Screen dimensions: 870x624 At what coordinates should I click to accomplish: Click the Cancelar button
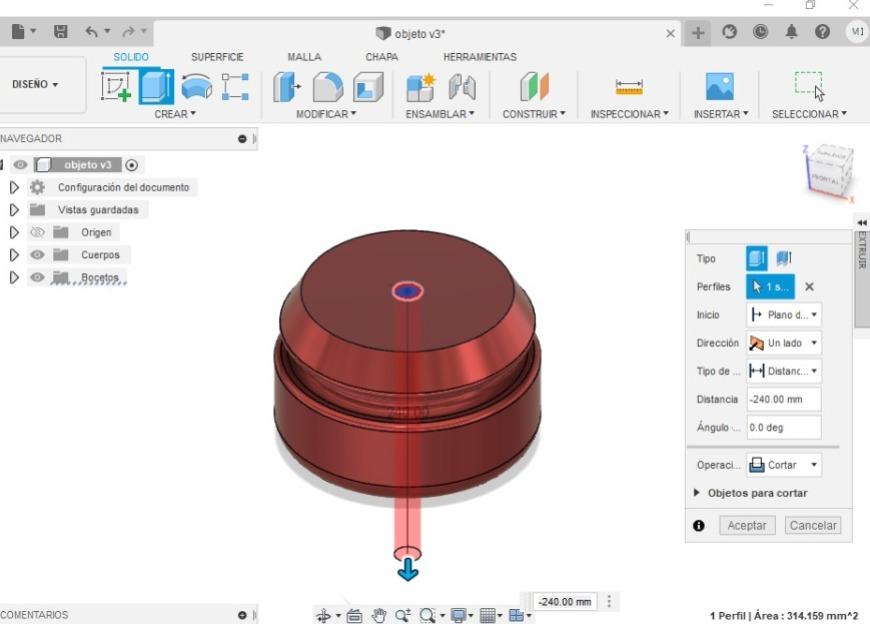tap(813, 525)
